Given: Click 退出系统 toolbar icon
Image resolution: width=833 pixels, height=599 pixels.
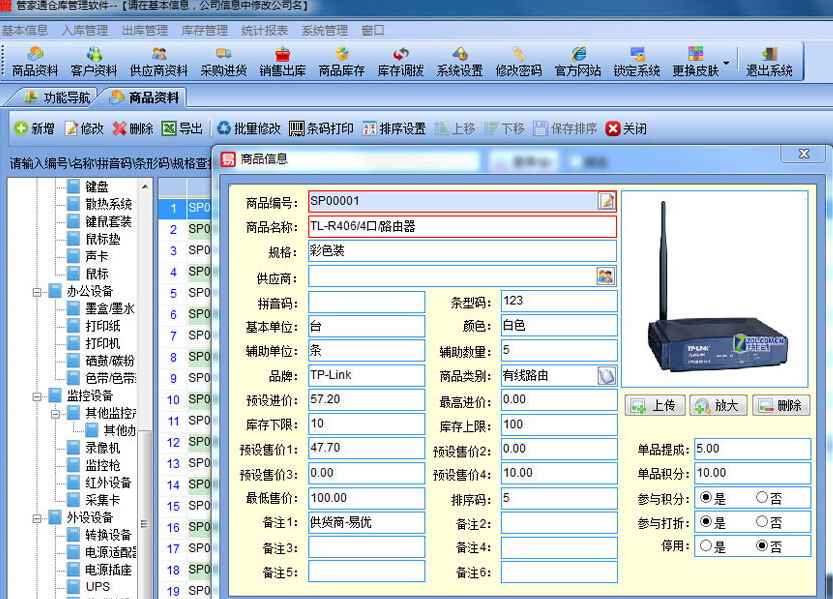Looking at the screenshot, I should tap(769, 62).
